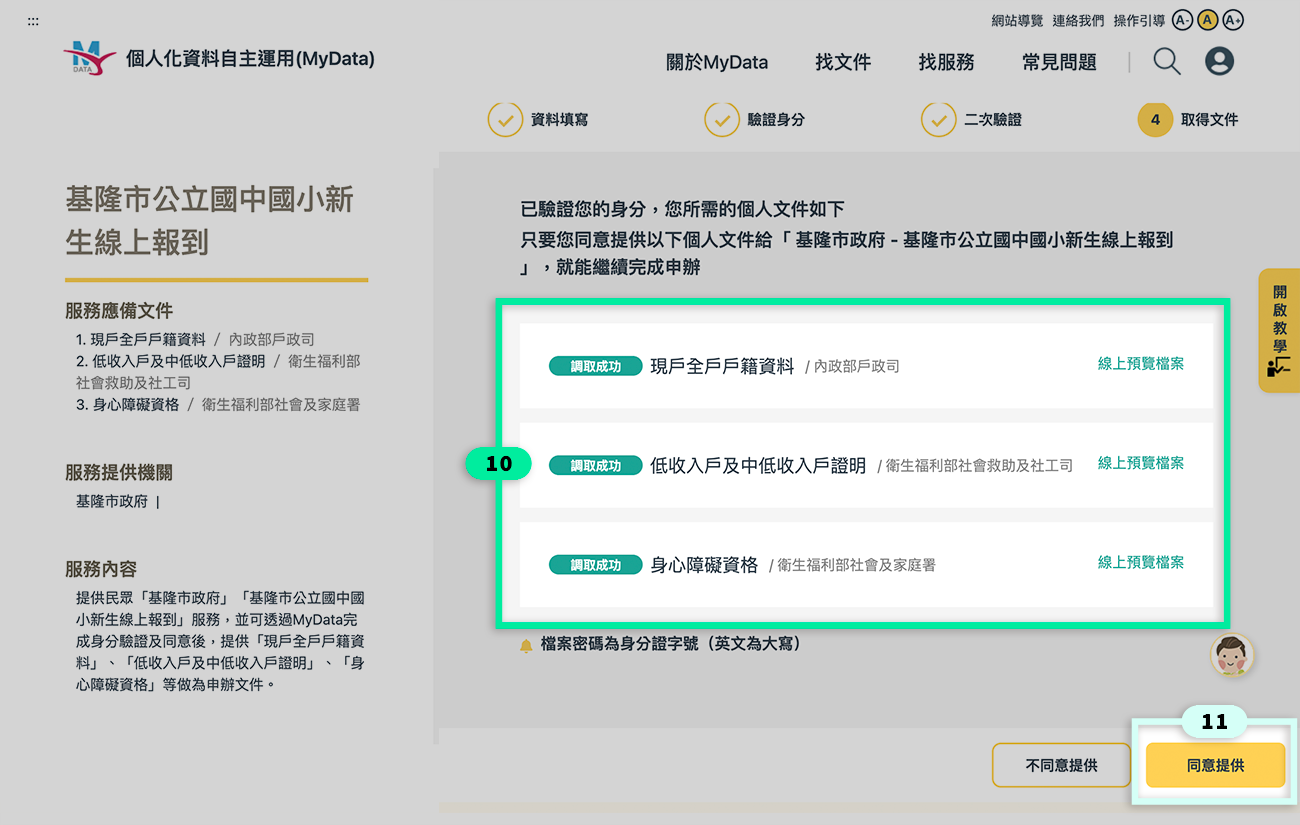Select the medium font size A icon
This screenshot has width=1300, height=825.
1207,20
